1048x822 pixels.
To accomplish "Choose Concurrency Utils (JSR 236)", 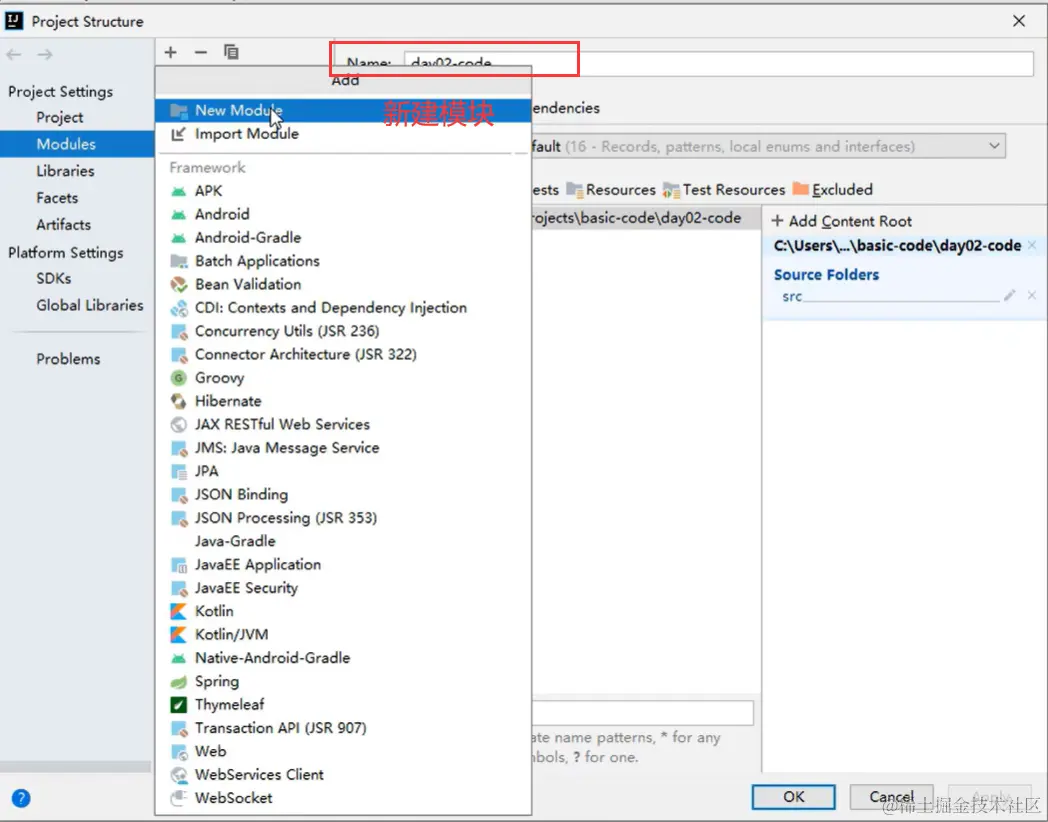I will point(343,331).
